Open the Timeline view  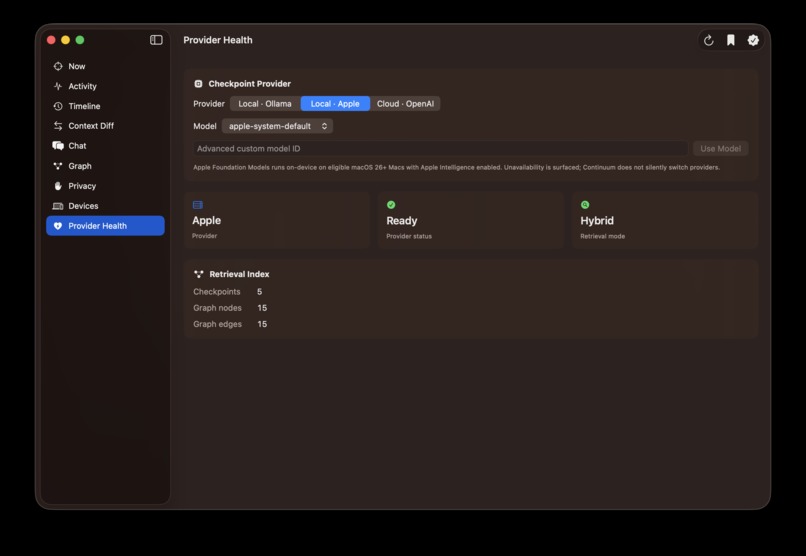(105, 106)
